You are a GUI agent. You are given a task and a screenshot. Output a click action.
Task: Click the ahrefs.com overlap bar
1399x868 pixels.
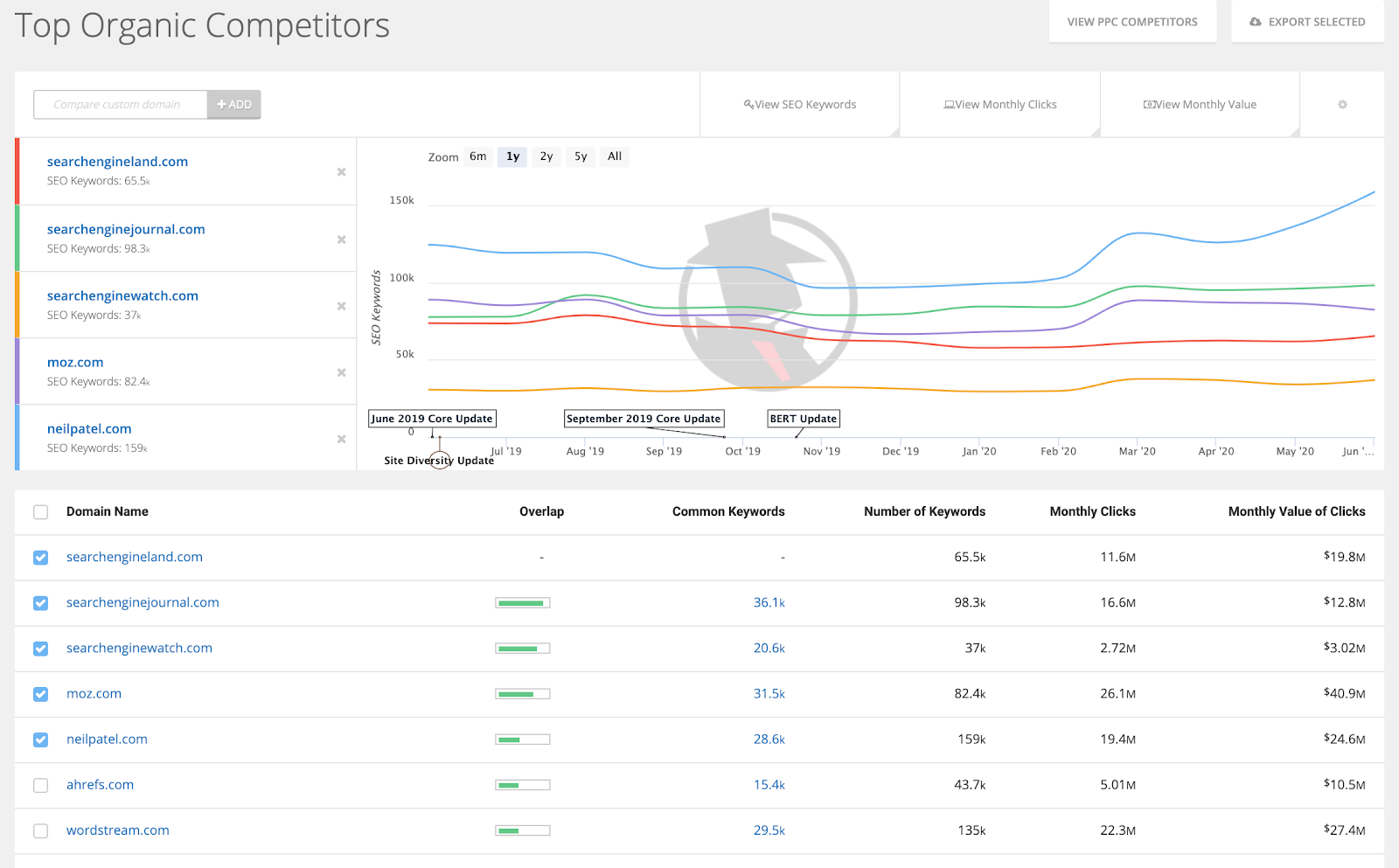(x=523, y=785)
